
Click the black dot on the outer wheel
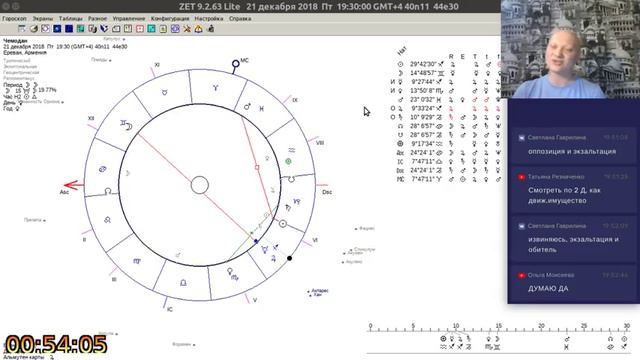coord(289,258)
